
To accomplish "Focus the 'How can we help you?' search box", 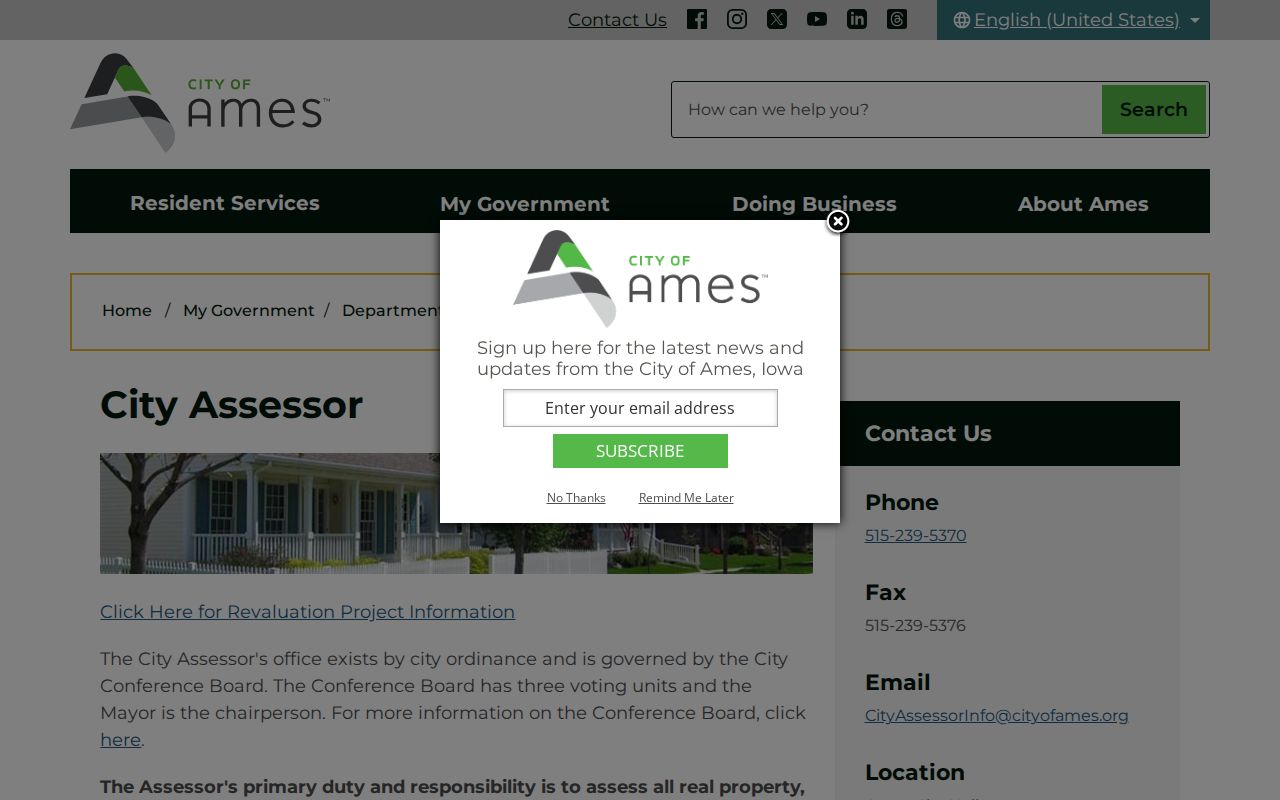I will [x=887, y=109].
